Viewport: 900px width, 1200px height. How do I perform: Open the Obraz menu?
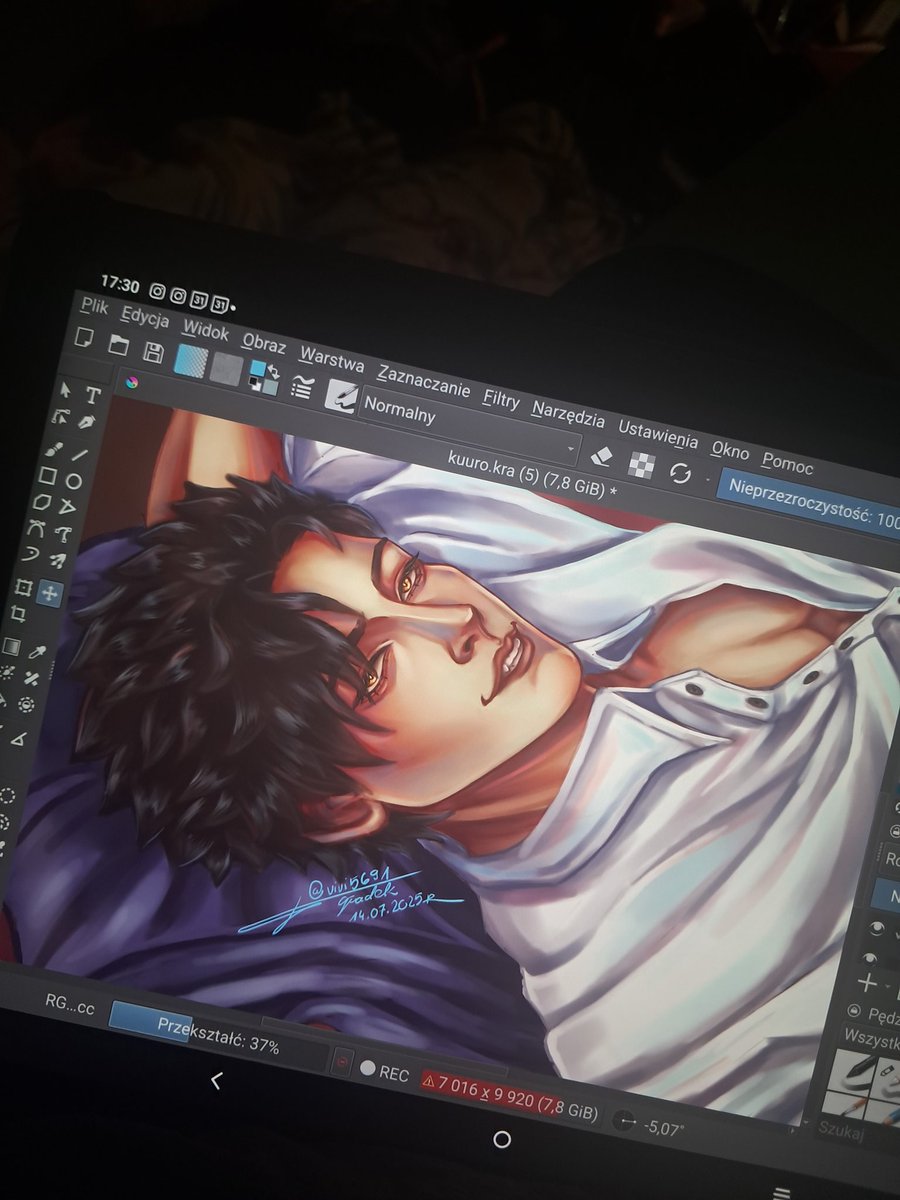[264, 345]
